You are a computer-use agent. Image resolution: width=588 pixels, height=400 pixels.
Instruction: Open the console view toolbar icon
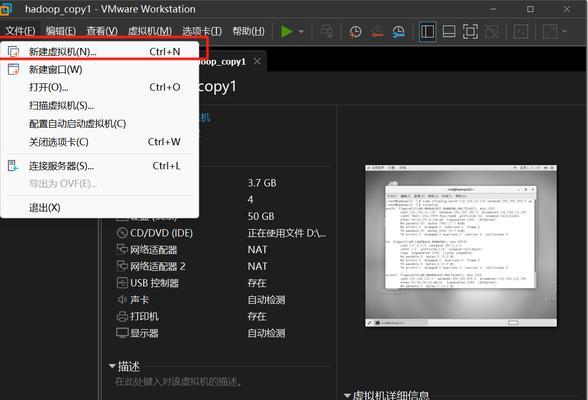click(521, 31)
